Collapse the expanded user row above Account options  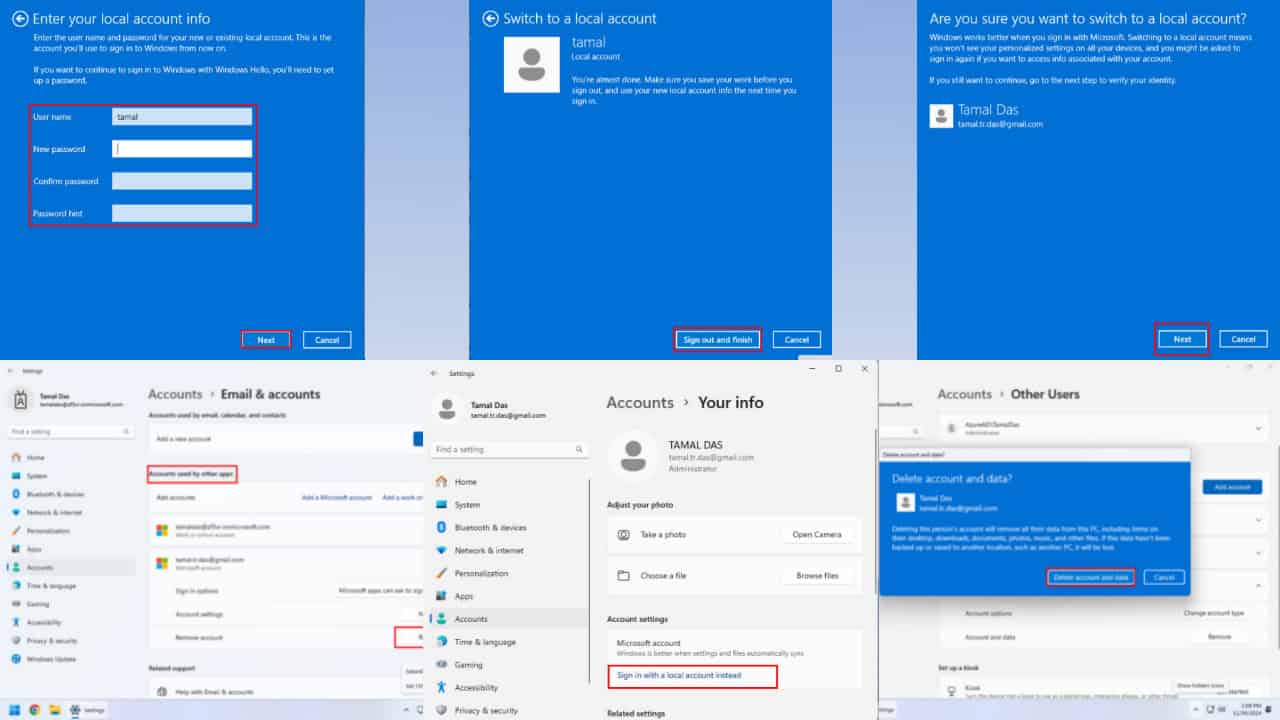[1259, 586]
